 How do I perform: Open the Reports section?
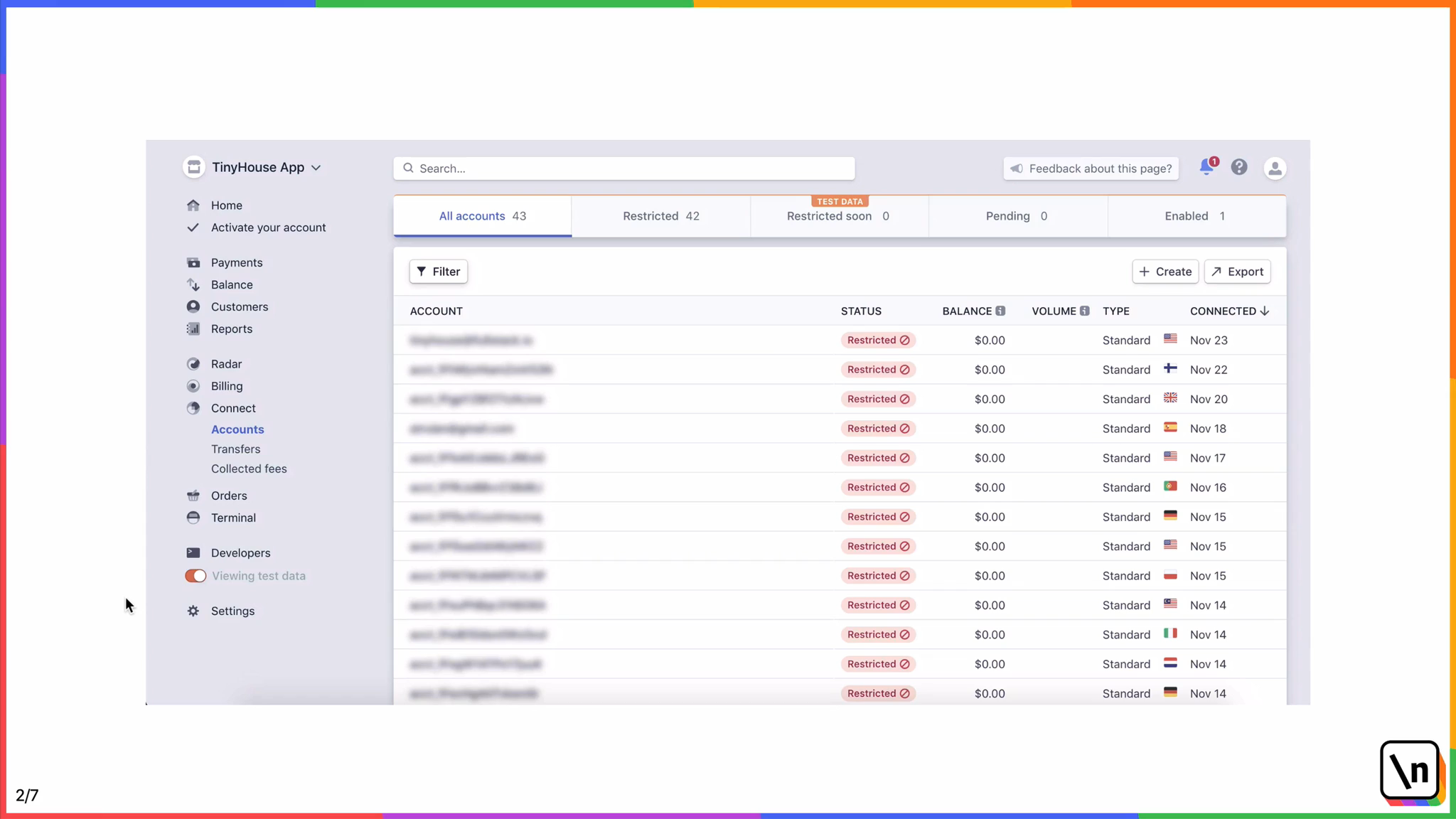coord(231,328)
